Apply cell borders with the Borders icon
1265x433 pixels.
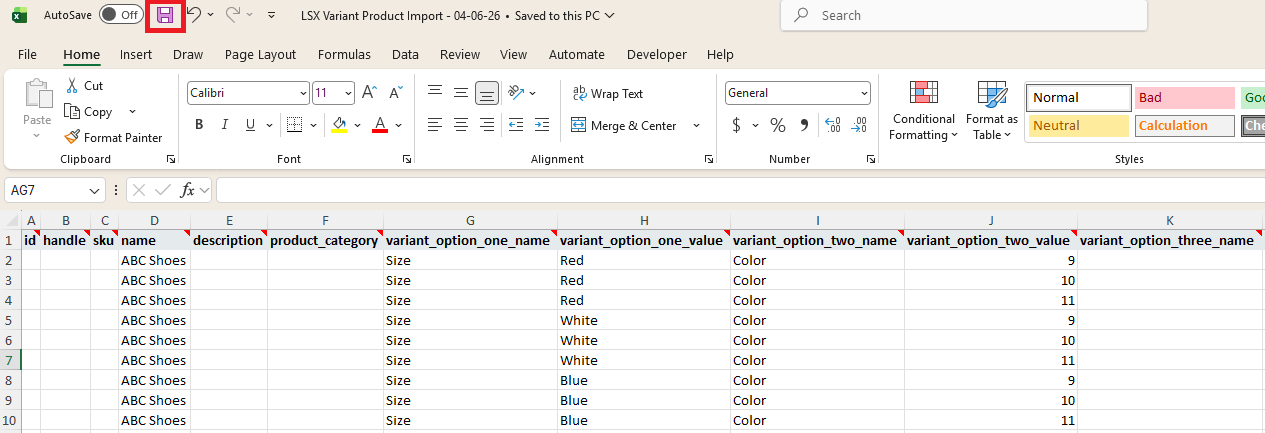click(x=294, y=125)
